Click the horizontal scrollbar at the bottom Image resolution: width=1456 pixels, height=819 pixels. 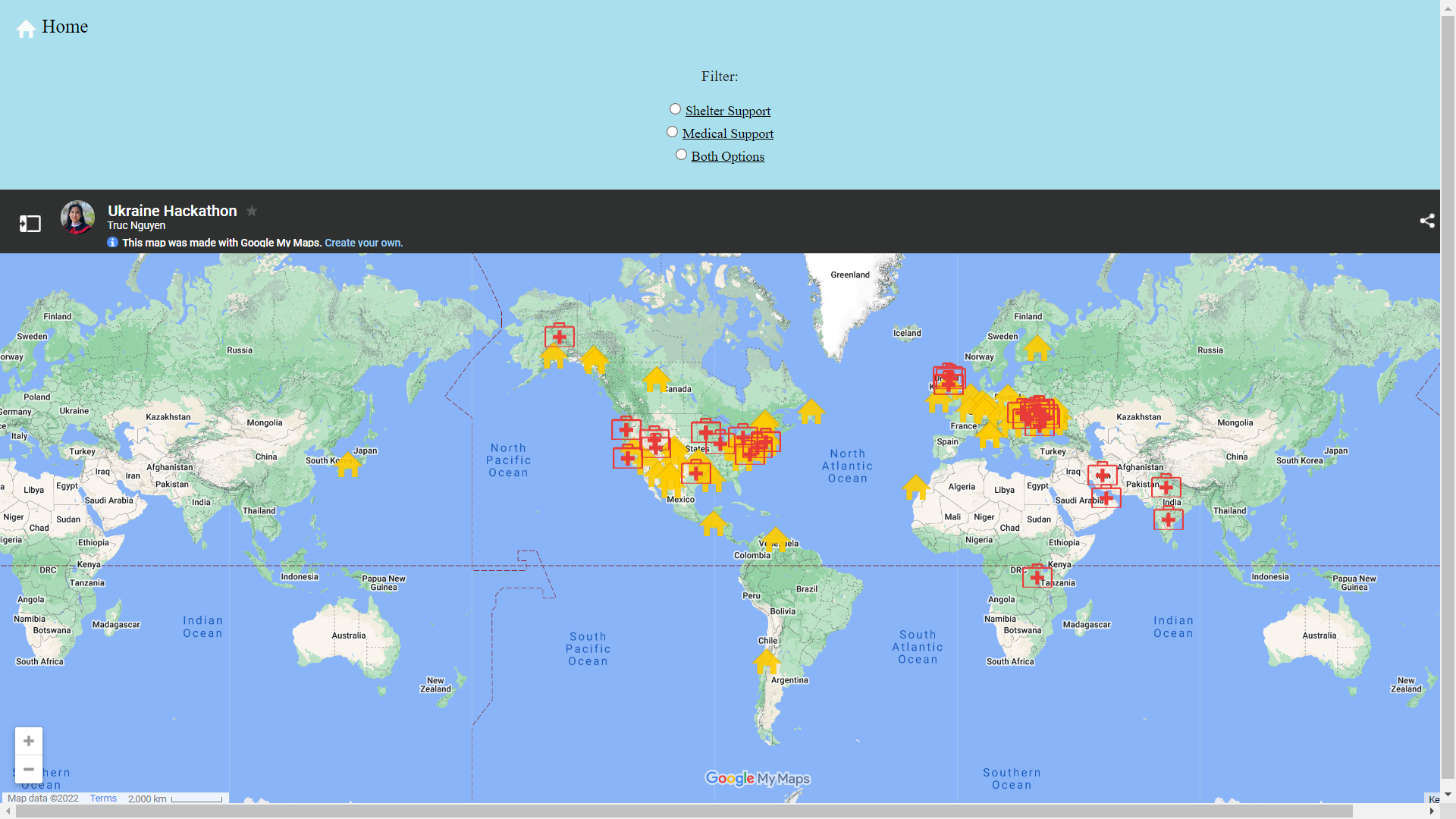(682, 811)
